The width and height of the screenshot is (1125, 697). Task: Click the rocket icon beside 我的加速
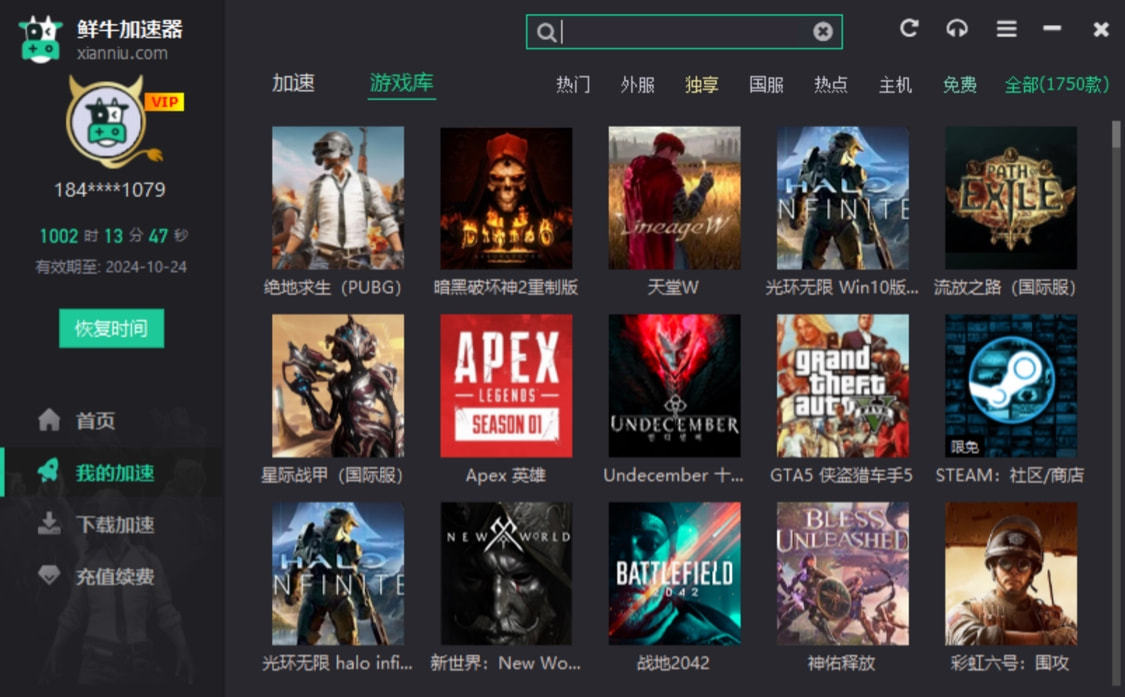(49, 471)
